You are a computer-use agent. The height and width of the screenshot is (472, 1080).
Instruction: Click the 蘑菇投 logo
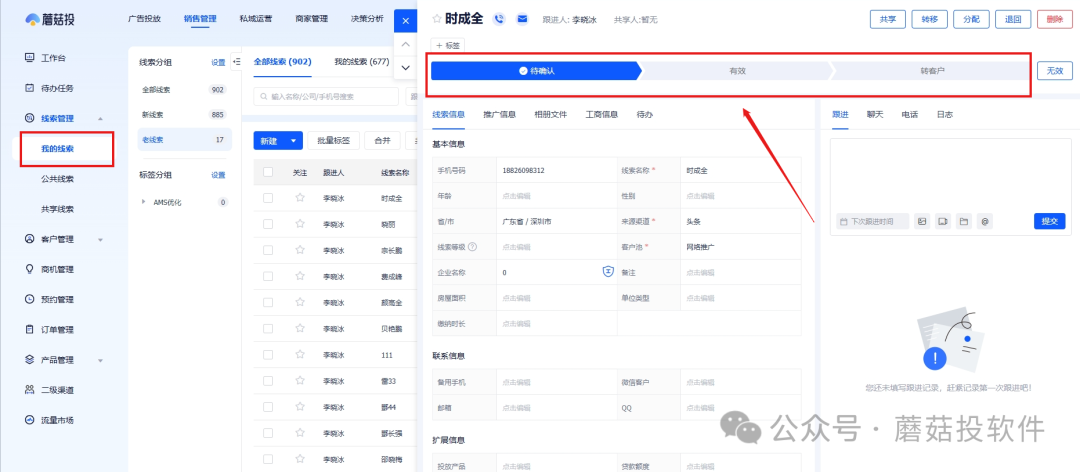[50, 19]
